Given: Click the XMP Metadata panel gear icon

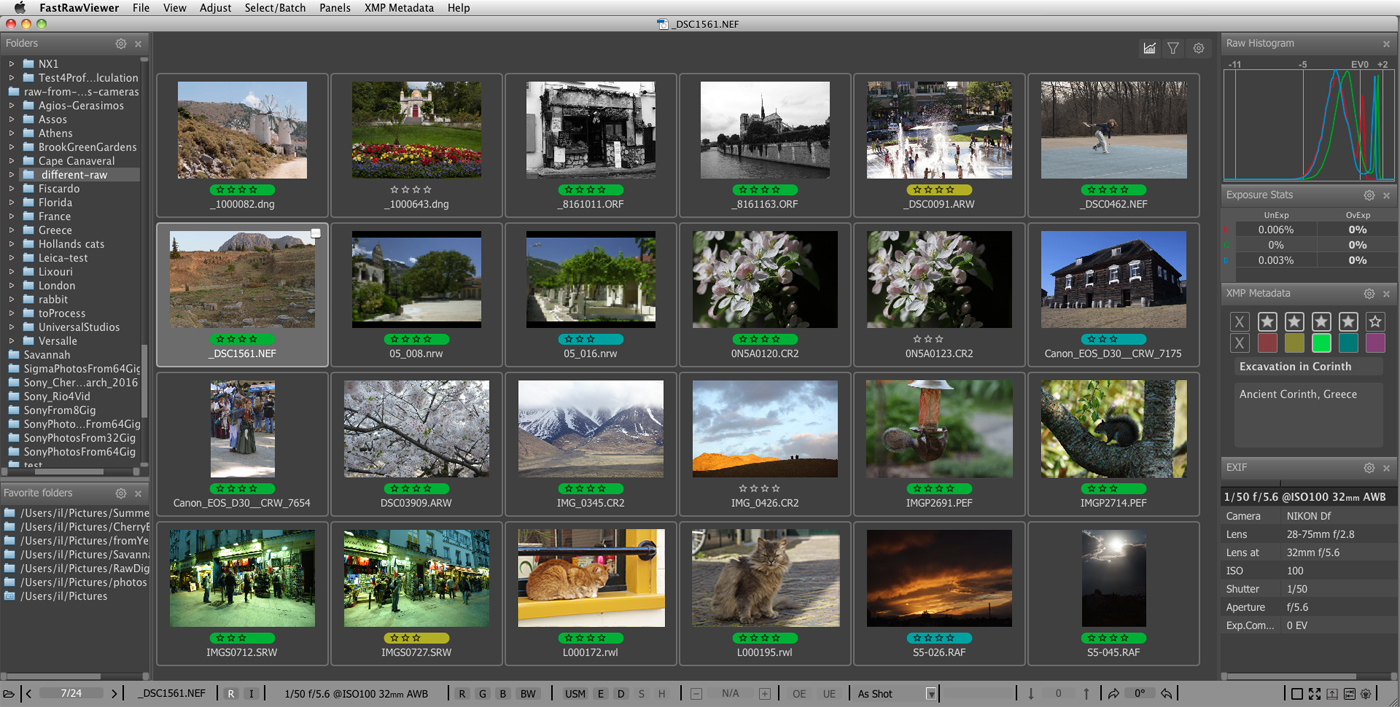Looking at the screenshot, I should tap(1369, 293).
